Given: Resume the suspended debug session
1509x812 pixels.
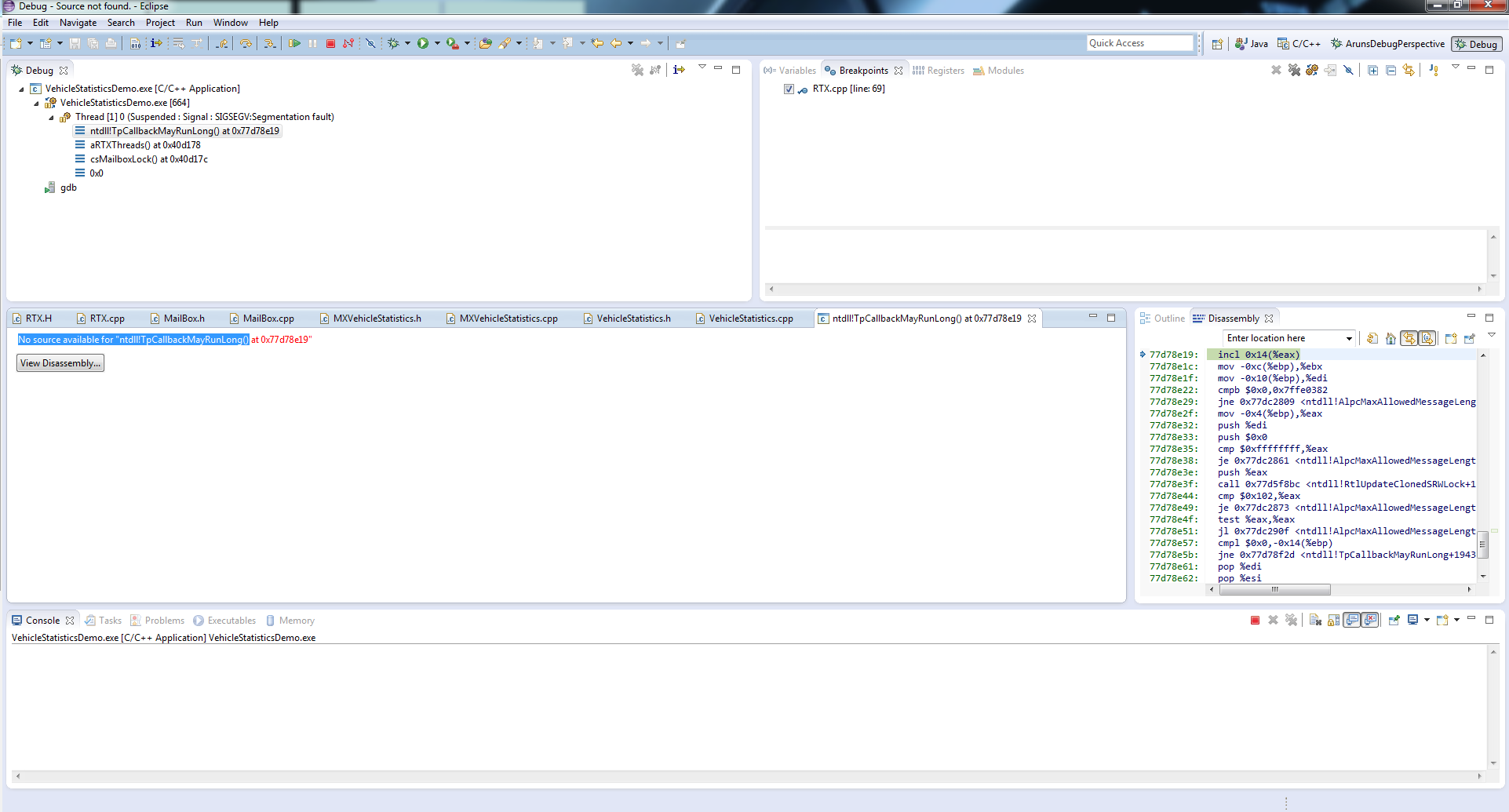Looking at the screenshot, I should point(294,43).
